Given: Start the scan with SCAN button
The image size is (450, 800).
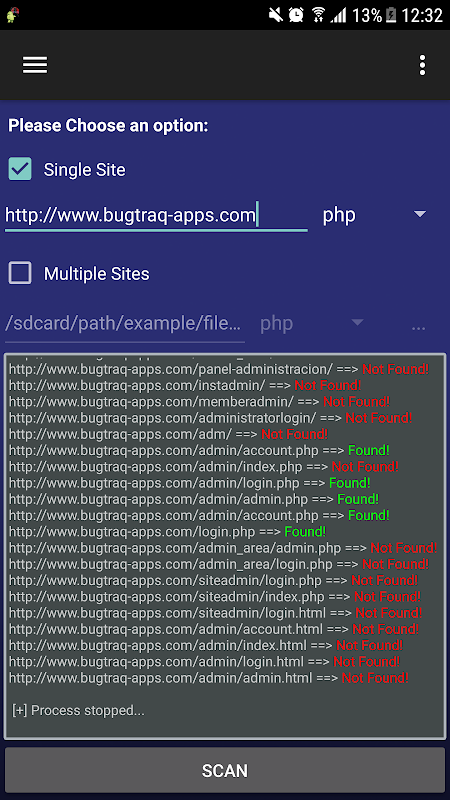Looking at the screenshot, I should pyautogui.click(x=225, y=770).
